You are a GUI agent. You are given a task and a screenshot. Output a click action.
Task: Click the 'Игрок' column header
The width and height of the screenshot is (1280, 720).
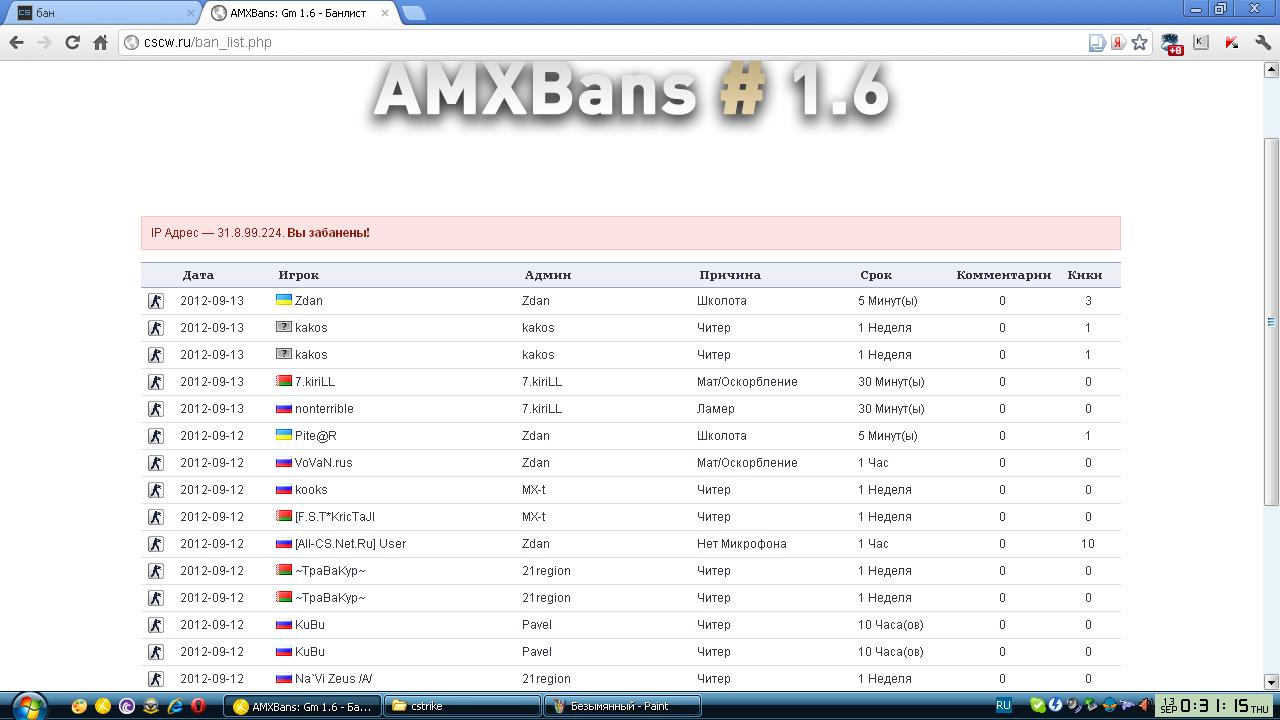click(298, 275)
